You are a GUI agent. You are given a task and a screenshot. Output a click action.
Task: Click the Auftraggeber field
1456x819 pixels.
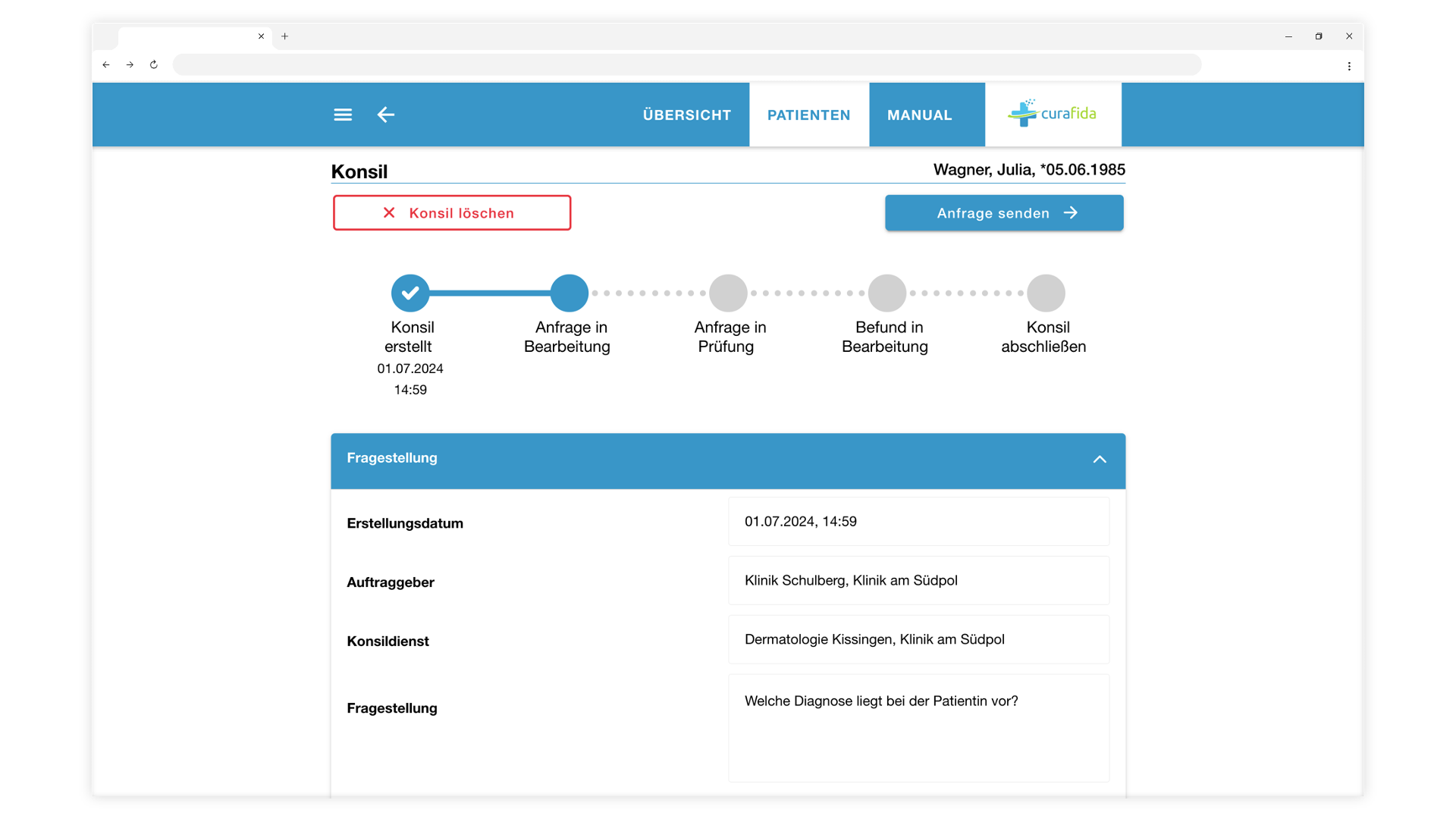tap(918, 581)
